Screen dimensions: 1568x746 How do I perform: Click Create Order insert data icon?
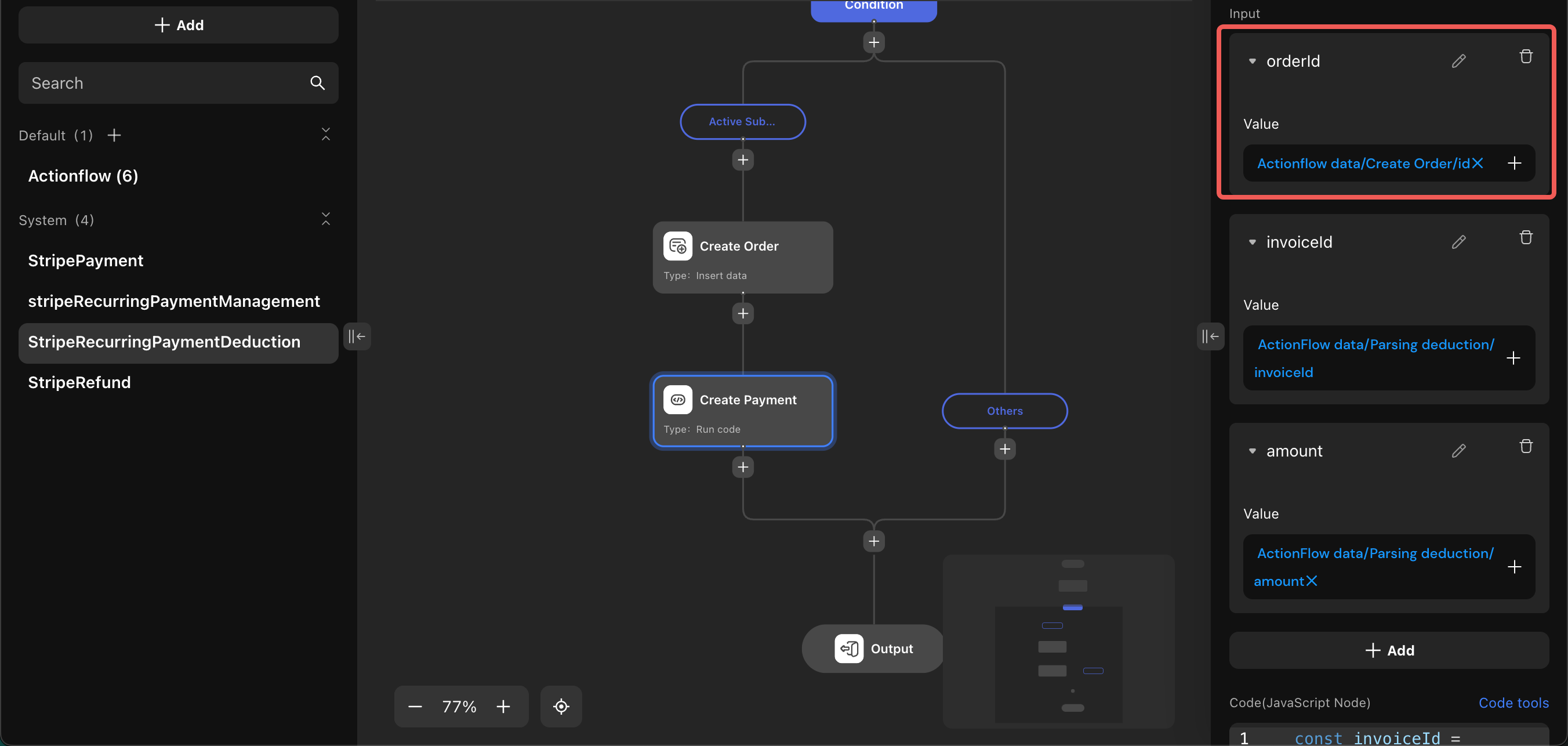677,246
